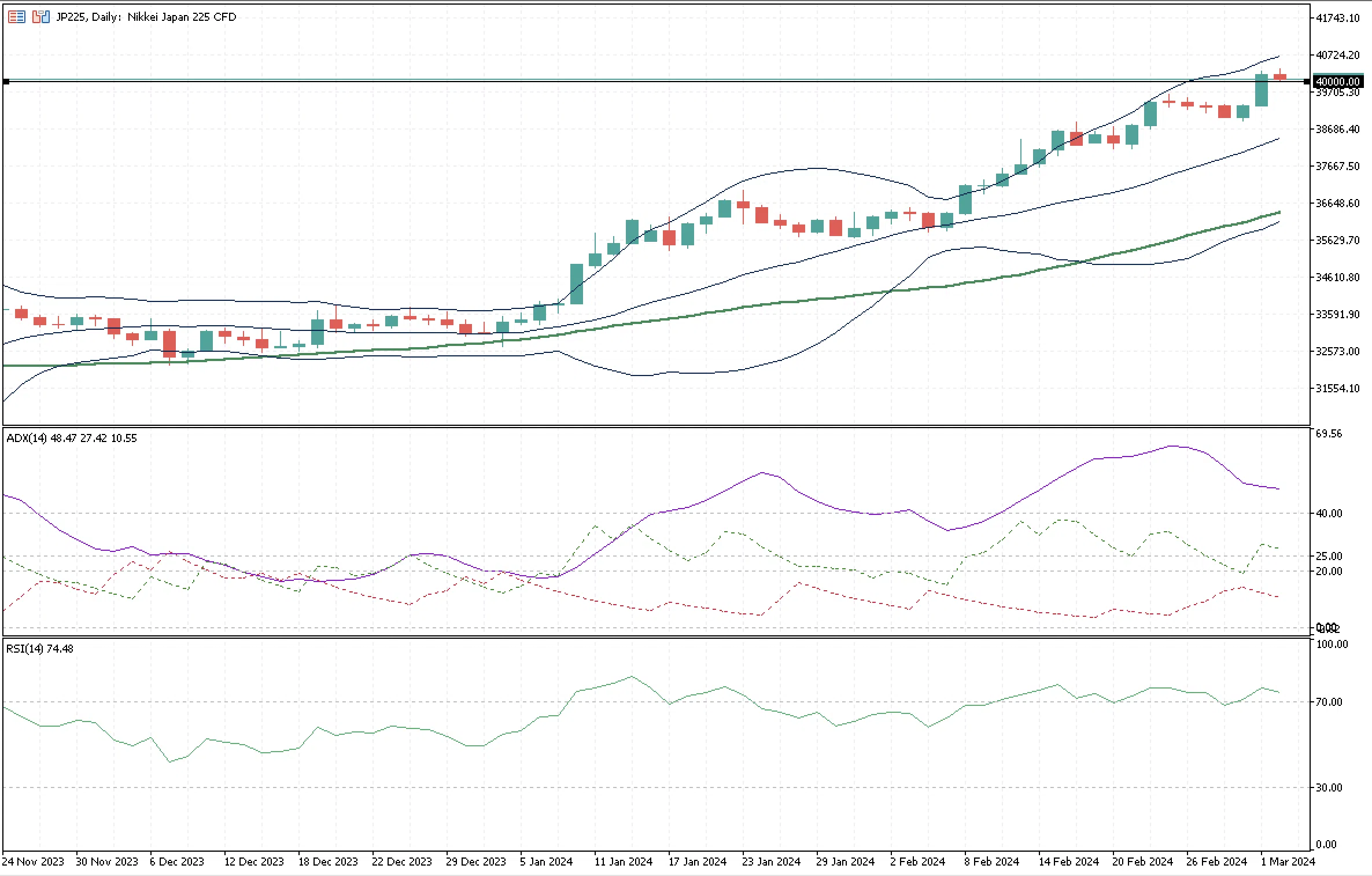Click the 8 Feb 2024 date label
This screenshot has height=876, width=1372.
tap(991, 862)
